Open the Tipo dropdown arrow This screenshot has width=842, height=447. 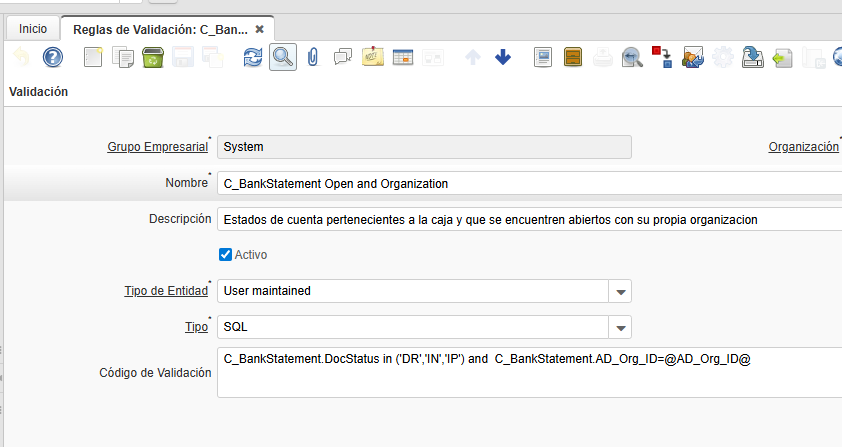click(x=621, y=327)
